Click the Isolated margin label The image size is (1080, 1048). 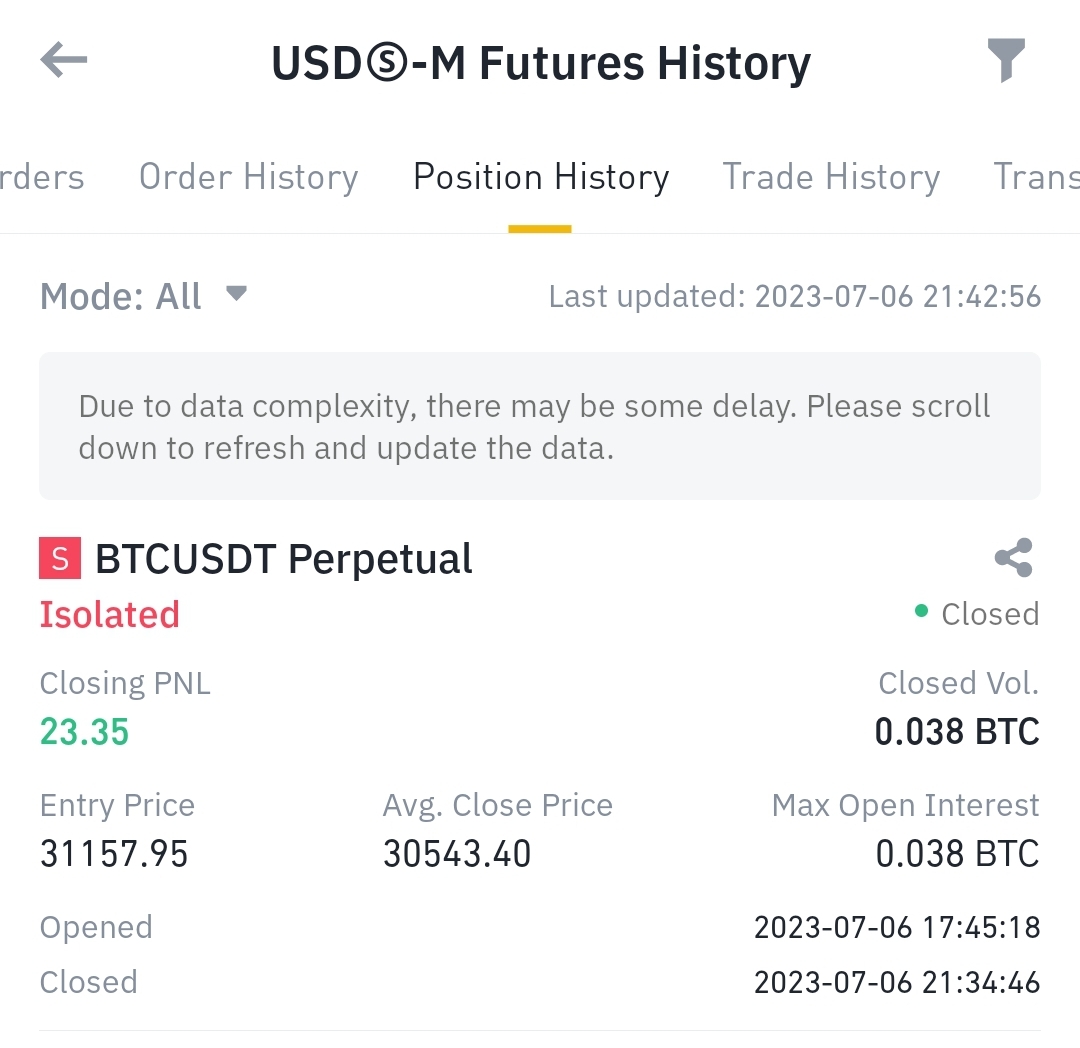click(110, 614)
